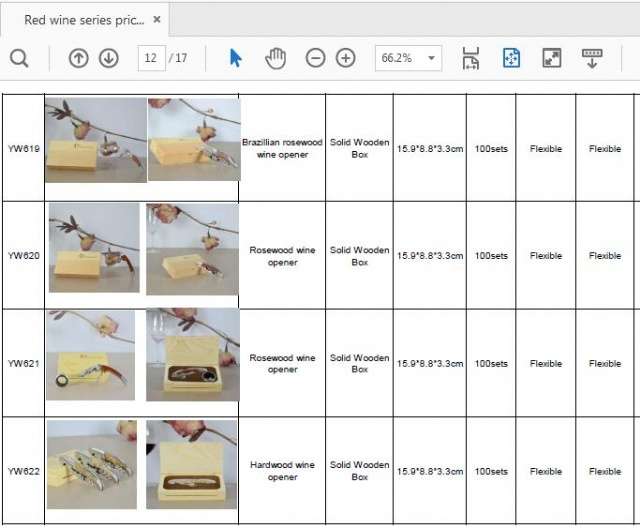Zoom out with the minus button

click(315, 58)
